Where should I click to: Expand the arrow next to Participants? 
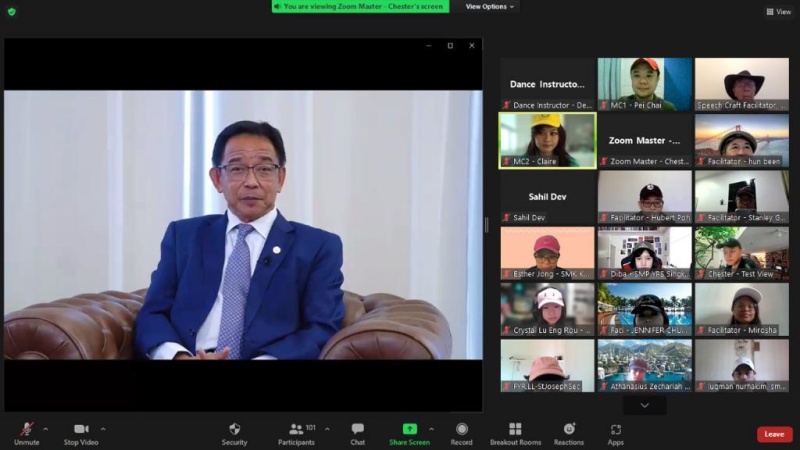coord(327,429)
